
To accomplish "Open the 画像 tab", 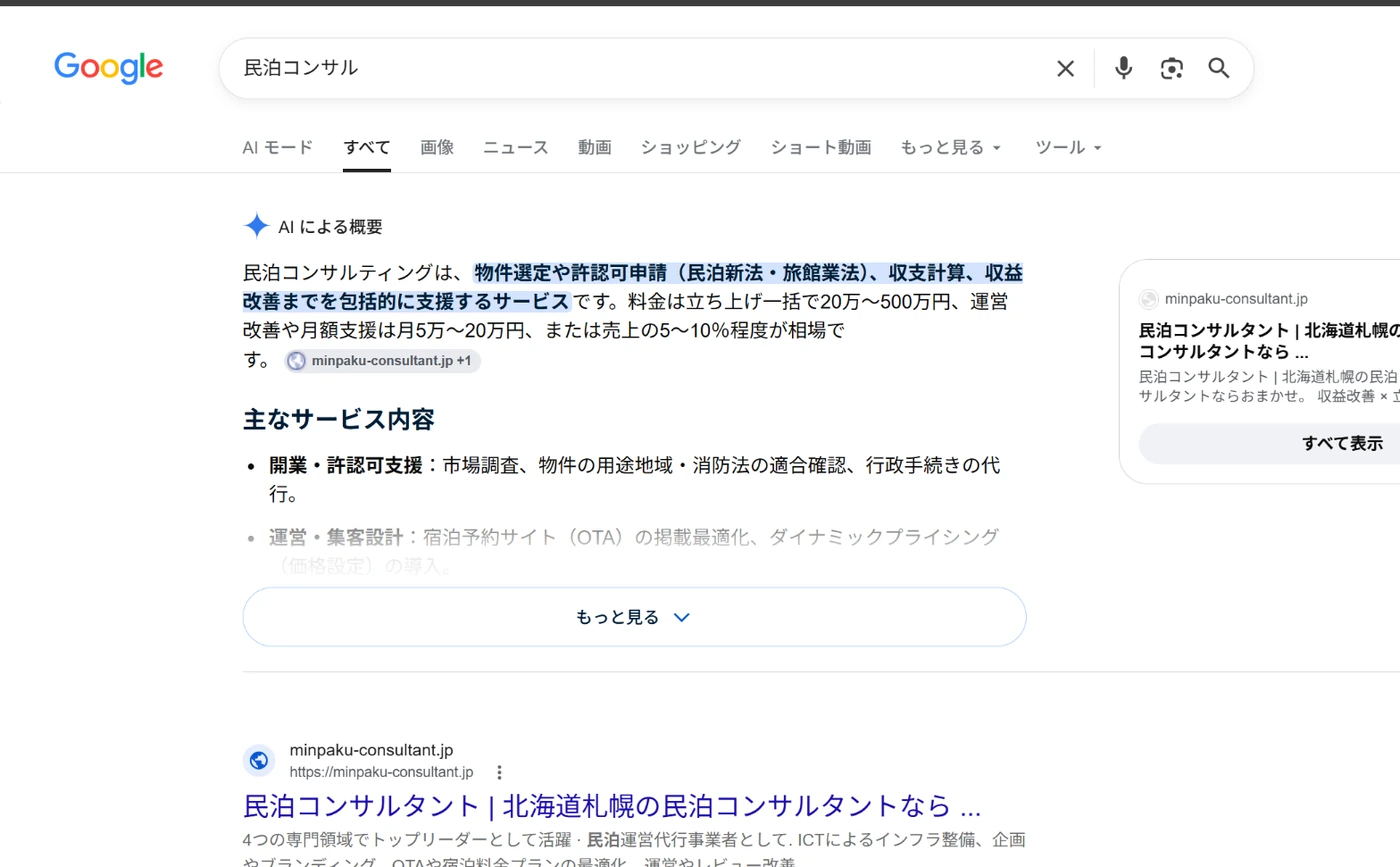I will coord(437,147).
